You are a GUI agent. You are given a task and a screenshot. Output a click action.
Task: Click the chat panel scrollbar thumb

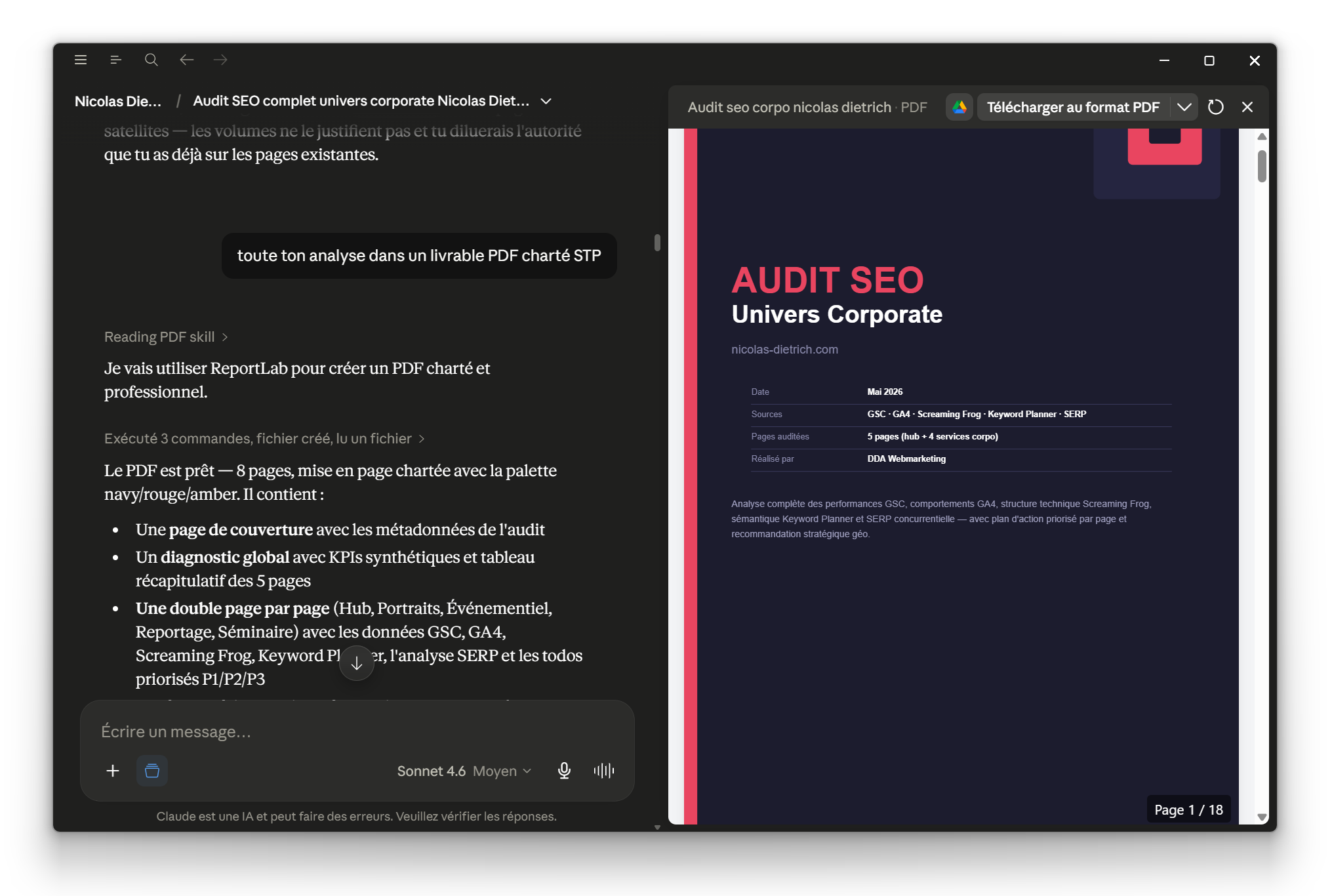pyautogui.click(x=657, y=243)
